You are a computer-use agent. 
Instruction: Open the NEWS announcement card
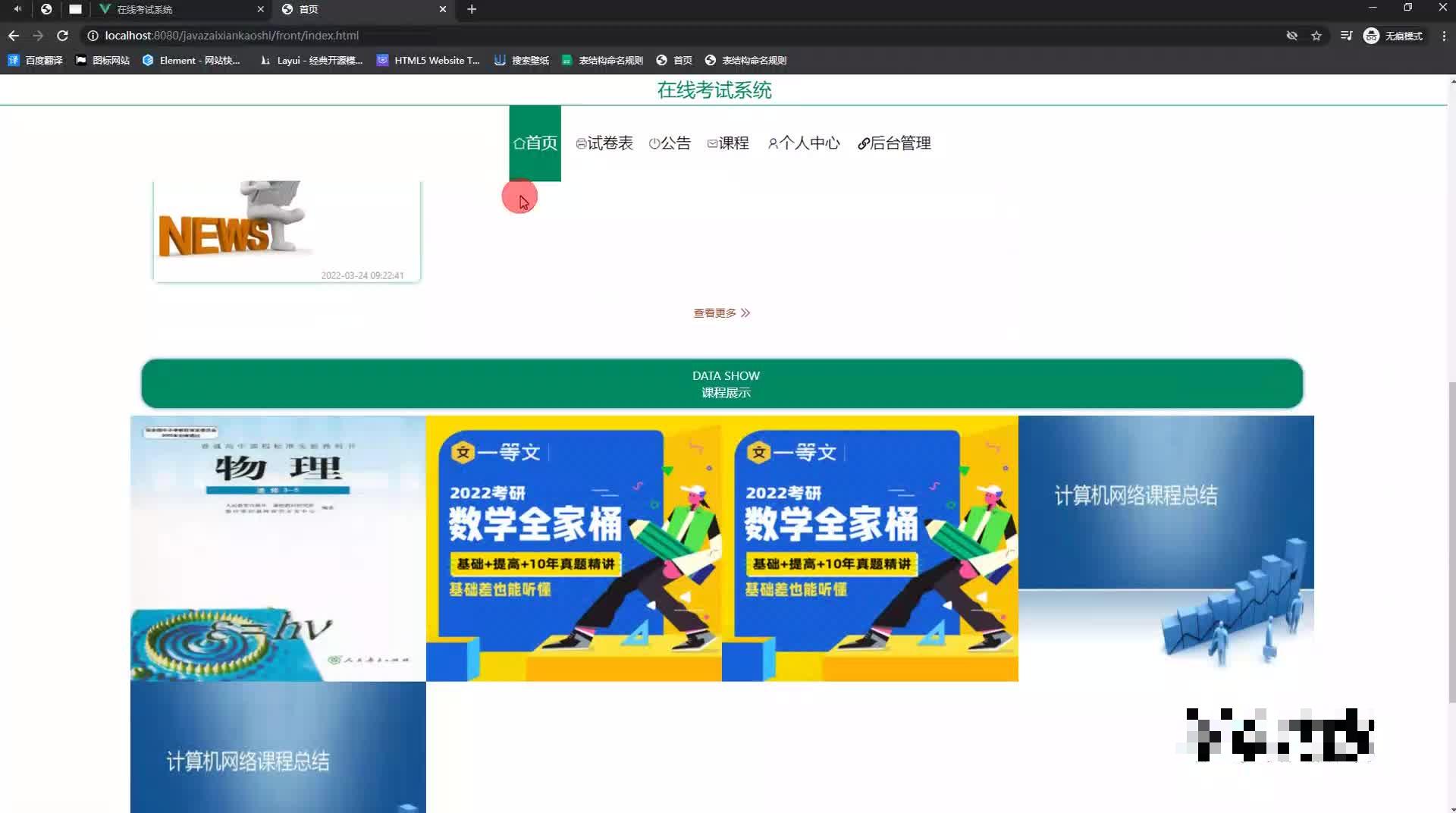pos(287,231)
